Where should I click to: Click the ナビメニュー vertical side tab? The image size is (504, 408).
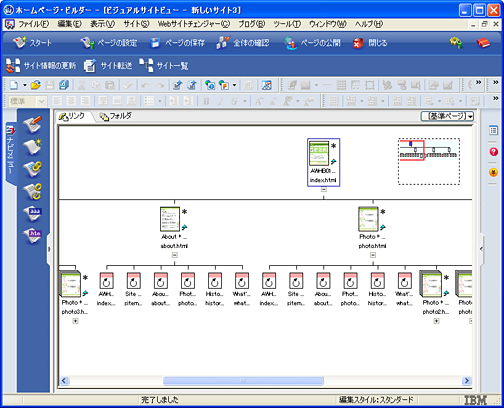pyautogui.click(x=11, y=152)
